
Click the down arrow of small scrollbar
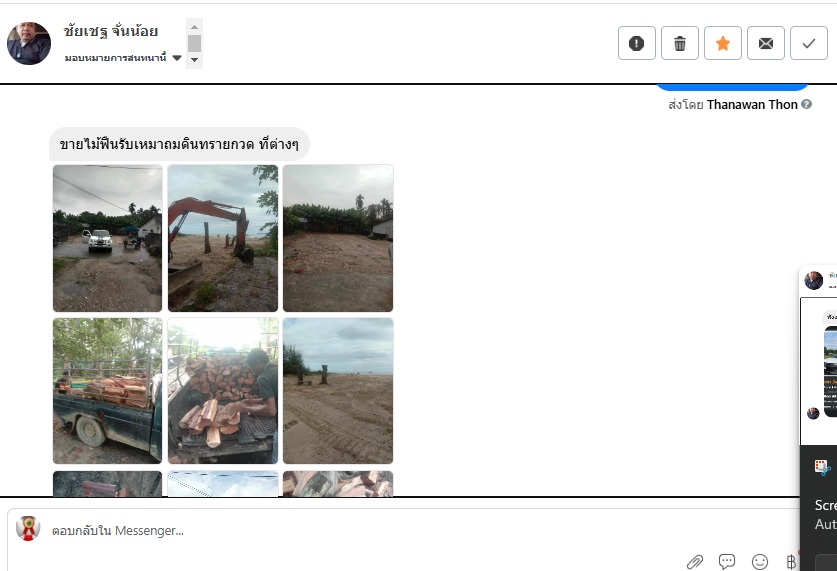pos(194,60)
